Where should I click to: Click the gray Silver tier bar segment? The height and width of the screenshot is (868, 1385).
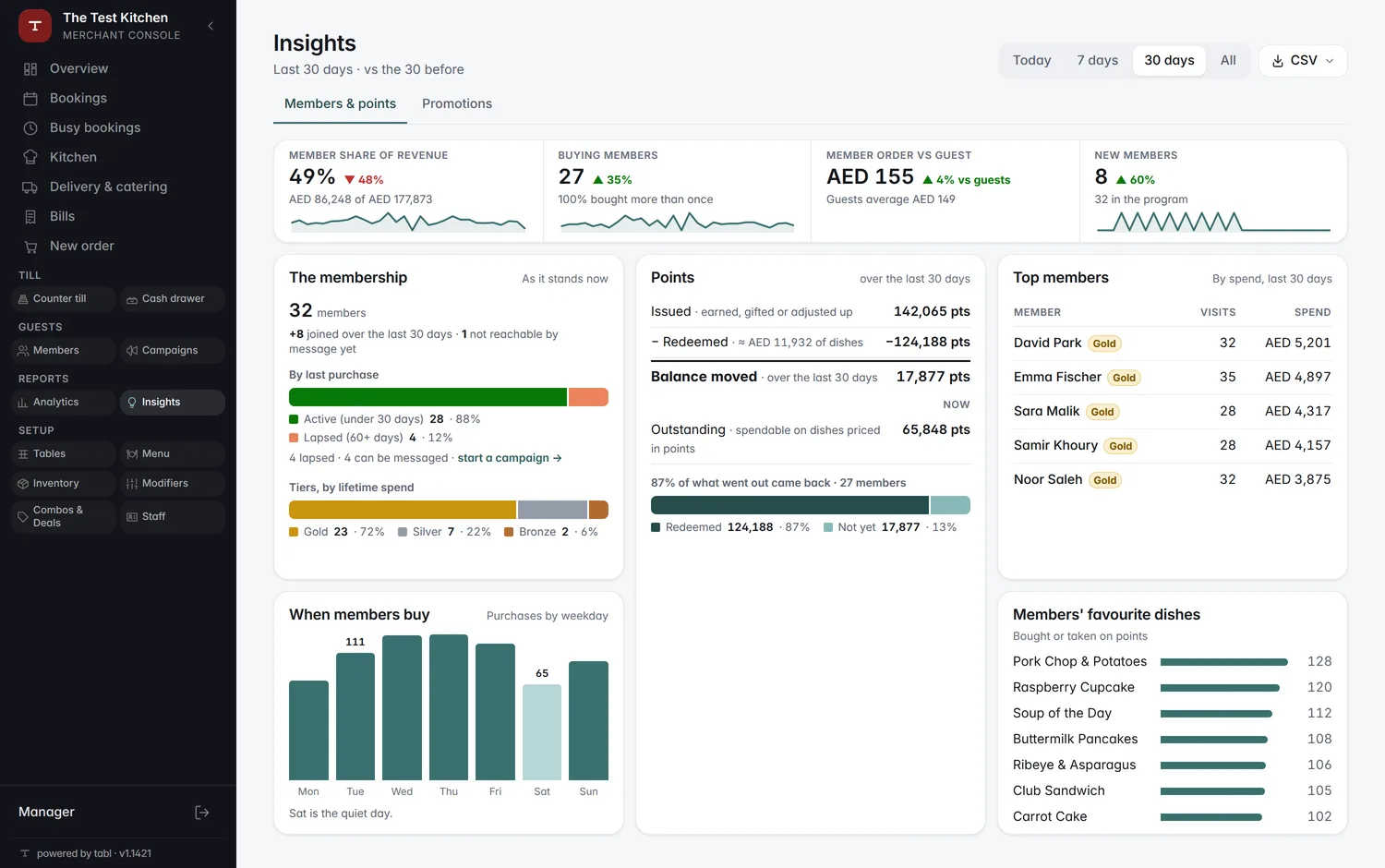(x=552, y=510)
